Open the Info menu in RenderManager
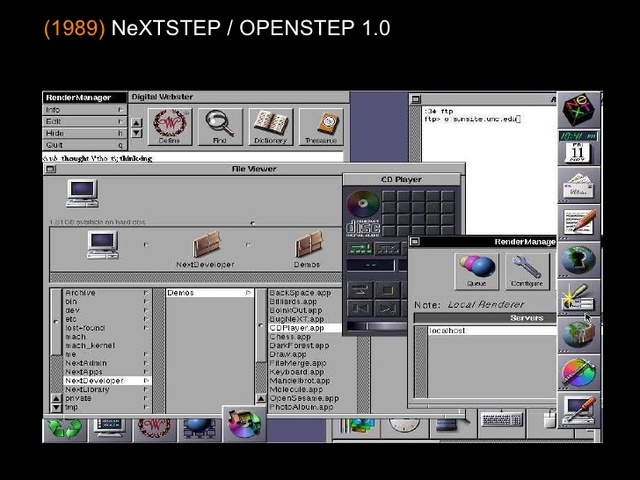Viewport: 640px width, 480px height. click(85, 110)
